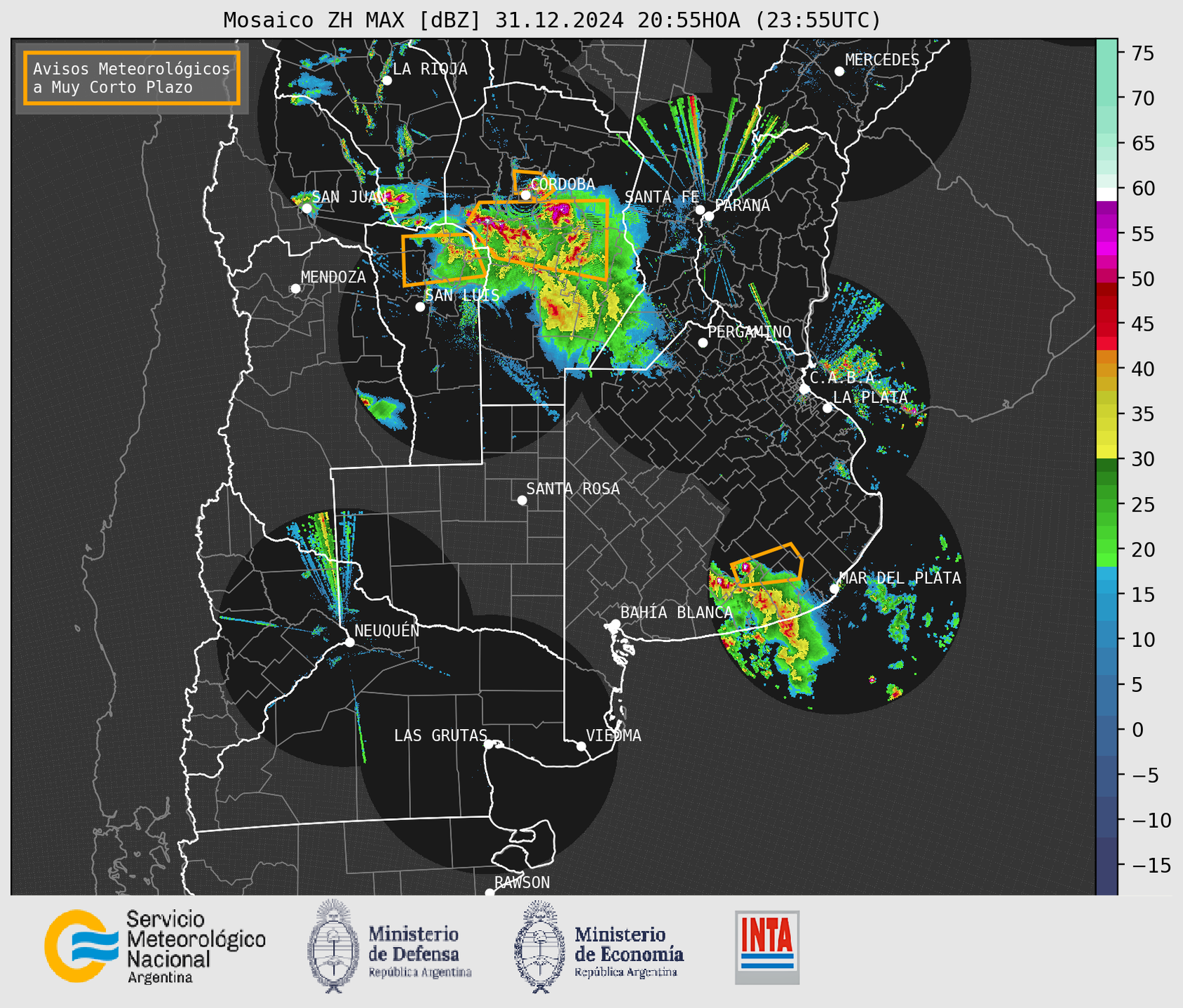Select the orange Avisos Meteorológicos legend box

(x=132, y=78)
